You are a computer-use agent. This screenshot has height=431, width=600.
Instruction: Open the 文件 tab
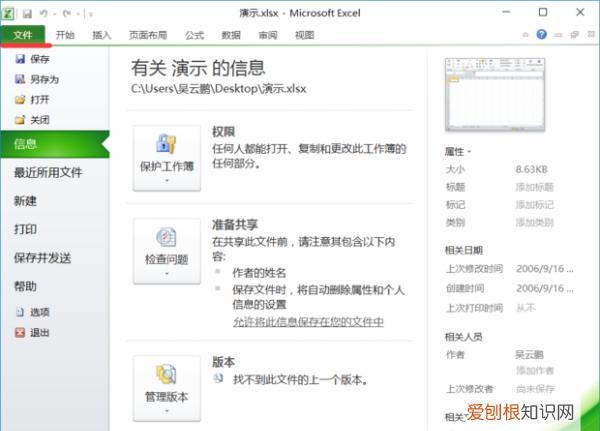click(23, 35)
